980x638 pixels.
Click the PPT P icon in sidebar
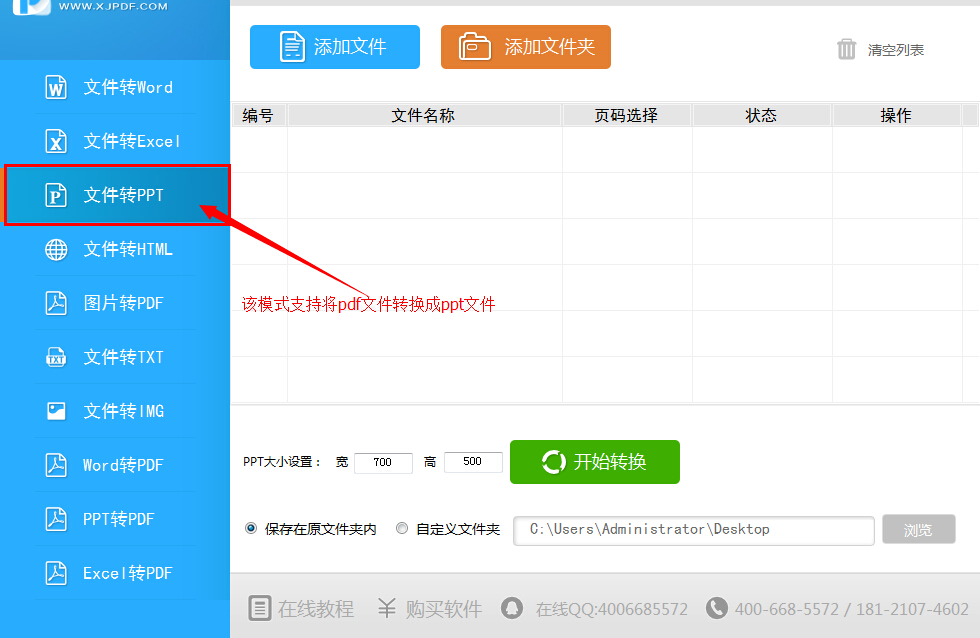click(56, 195)
